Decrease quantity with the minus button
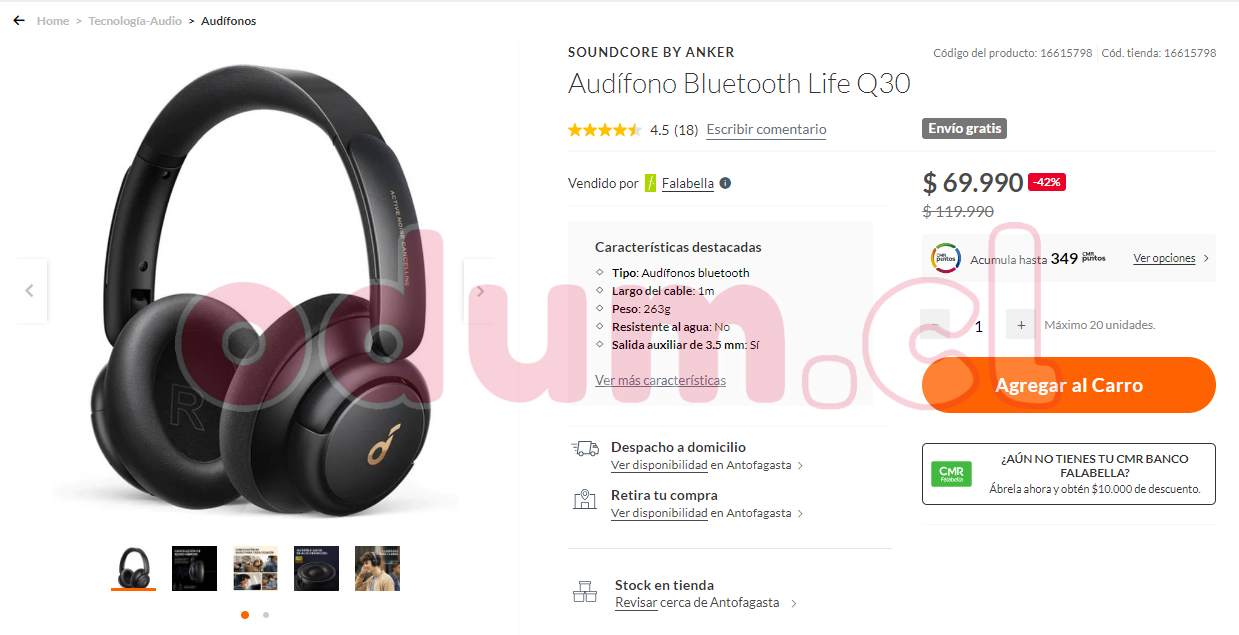Viewport: 1239px width, 635px height. (935, 325)
